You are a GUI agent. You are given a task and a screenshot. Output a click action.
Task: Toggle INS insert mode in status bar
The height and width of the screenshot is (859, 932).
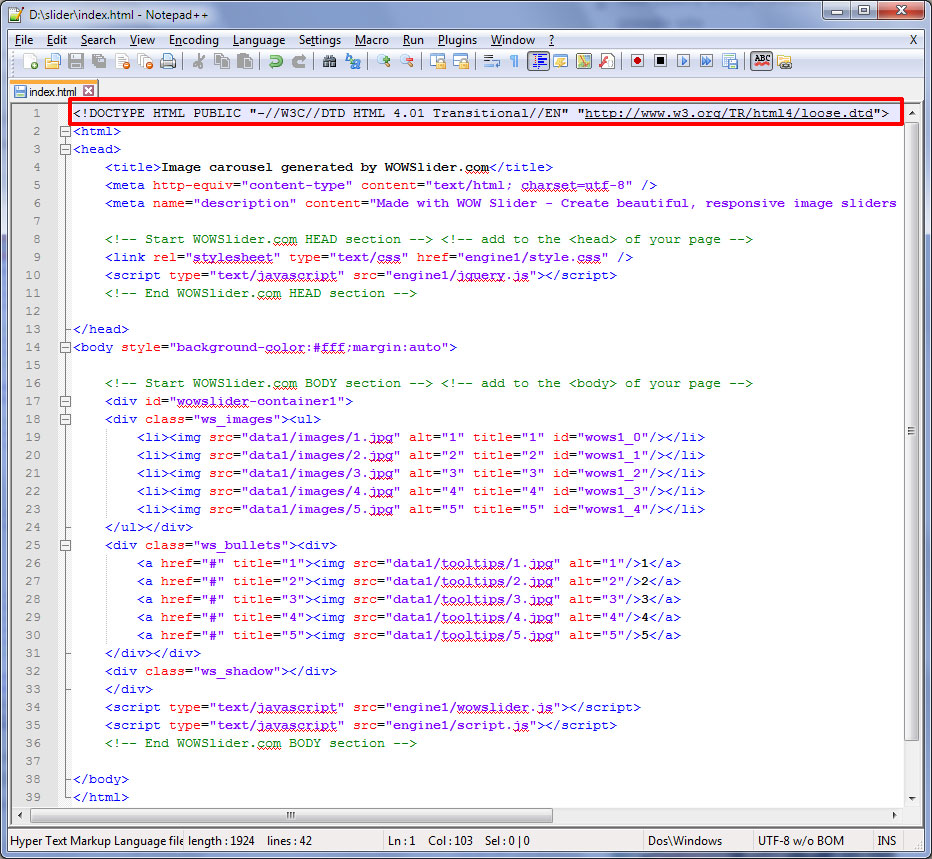pyautogui.click(x=886, y=841)
